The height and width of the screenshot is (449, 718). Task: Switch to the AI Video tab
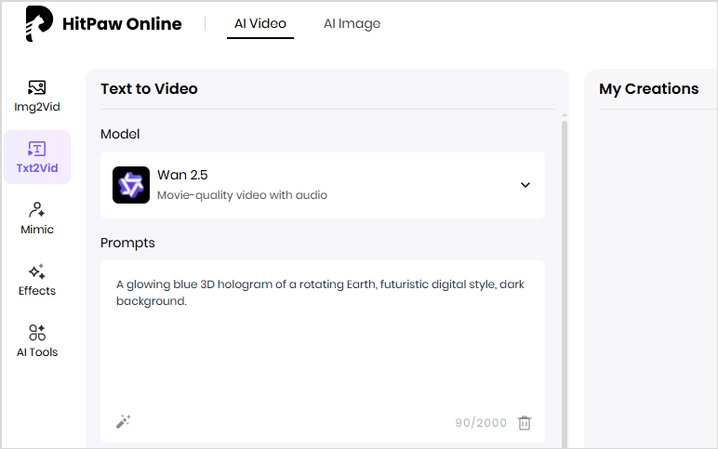[x=260, y=23]
